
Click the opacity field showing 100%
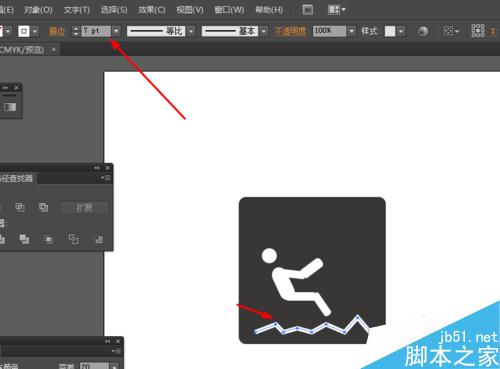(329, 31)
